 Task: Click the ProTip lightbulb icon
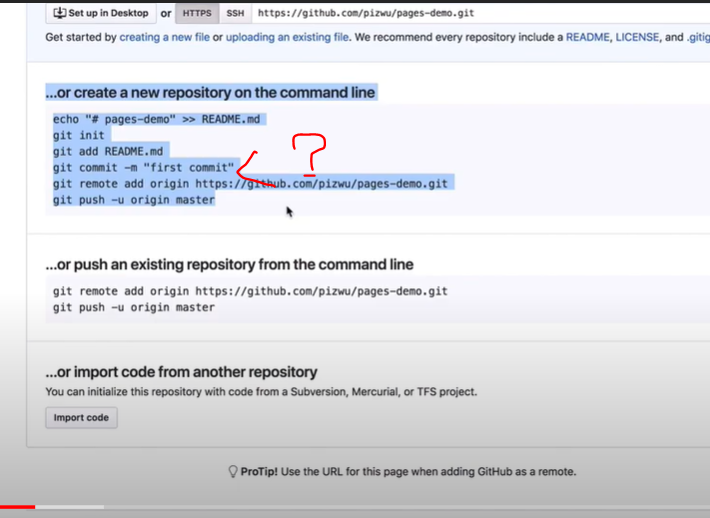[x=233, y=471]
